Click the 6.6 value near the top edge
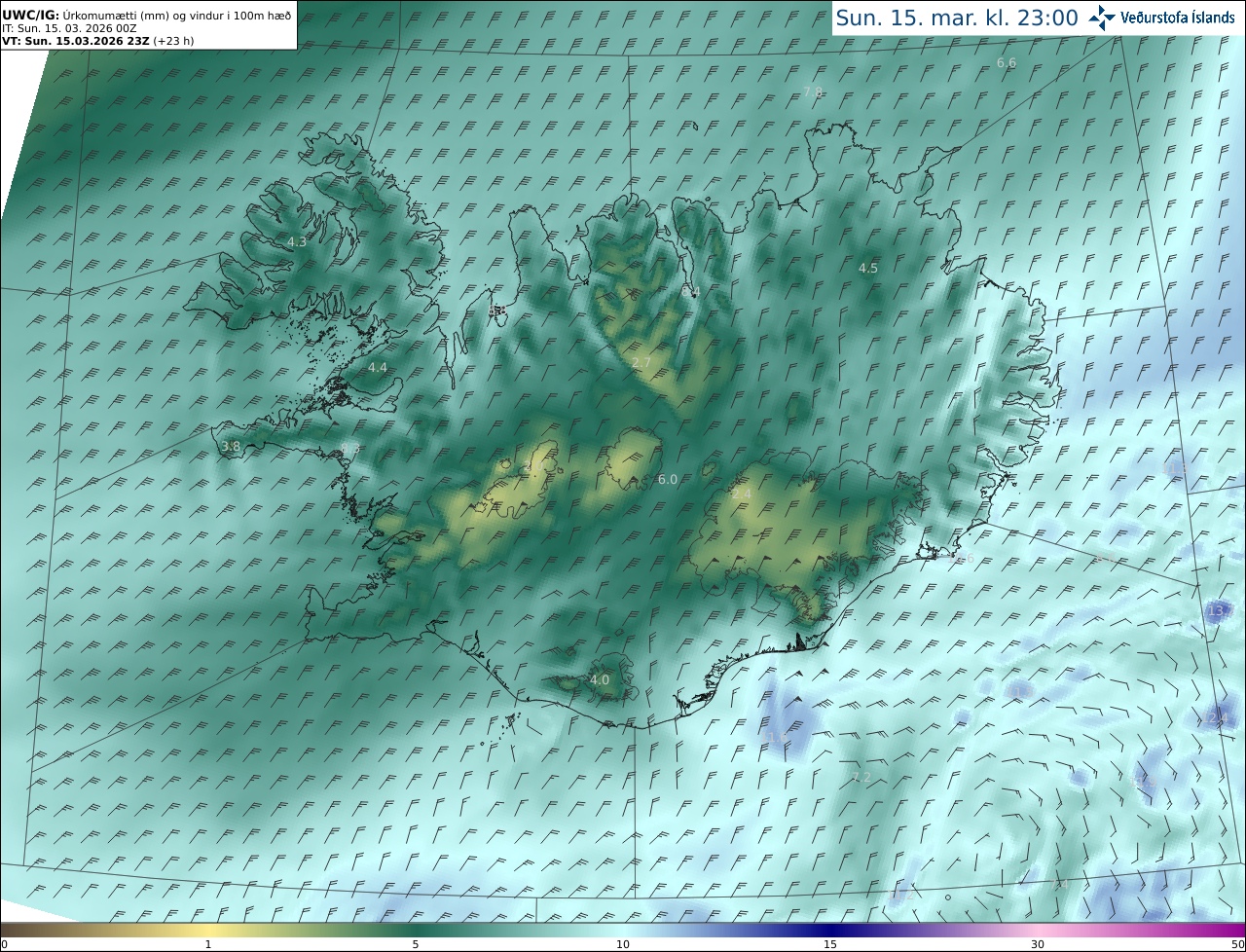Image resolution: width=1246 pixels, height=952 pixels. [1007, 62]
